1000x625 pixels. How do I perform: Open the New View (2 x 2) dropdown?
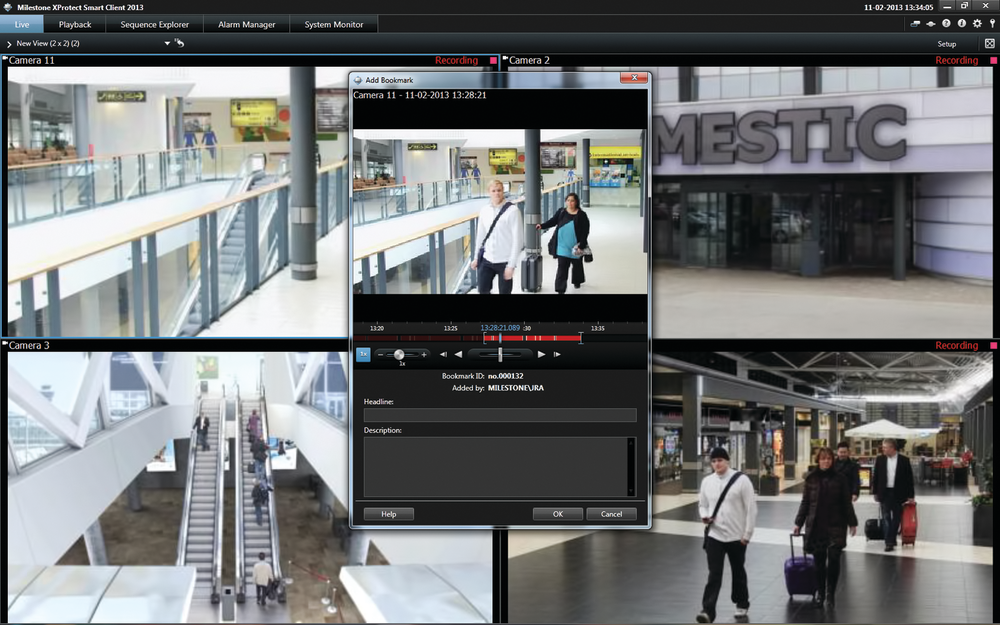167,43
